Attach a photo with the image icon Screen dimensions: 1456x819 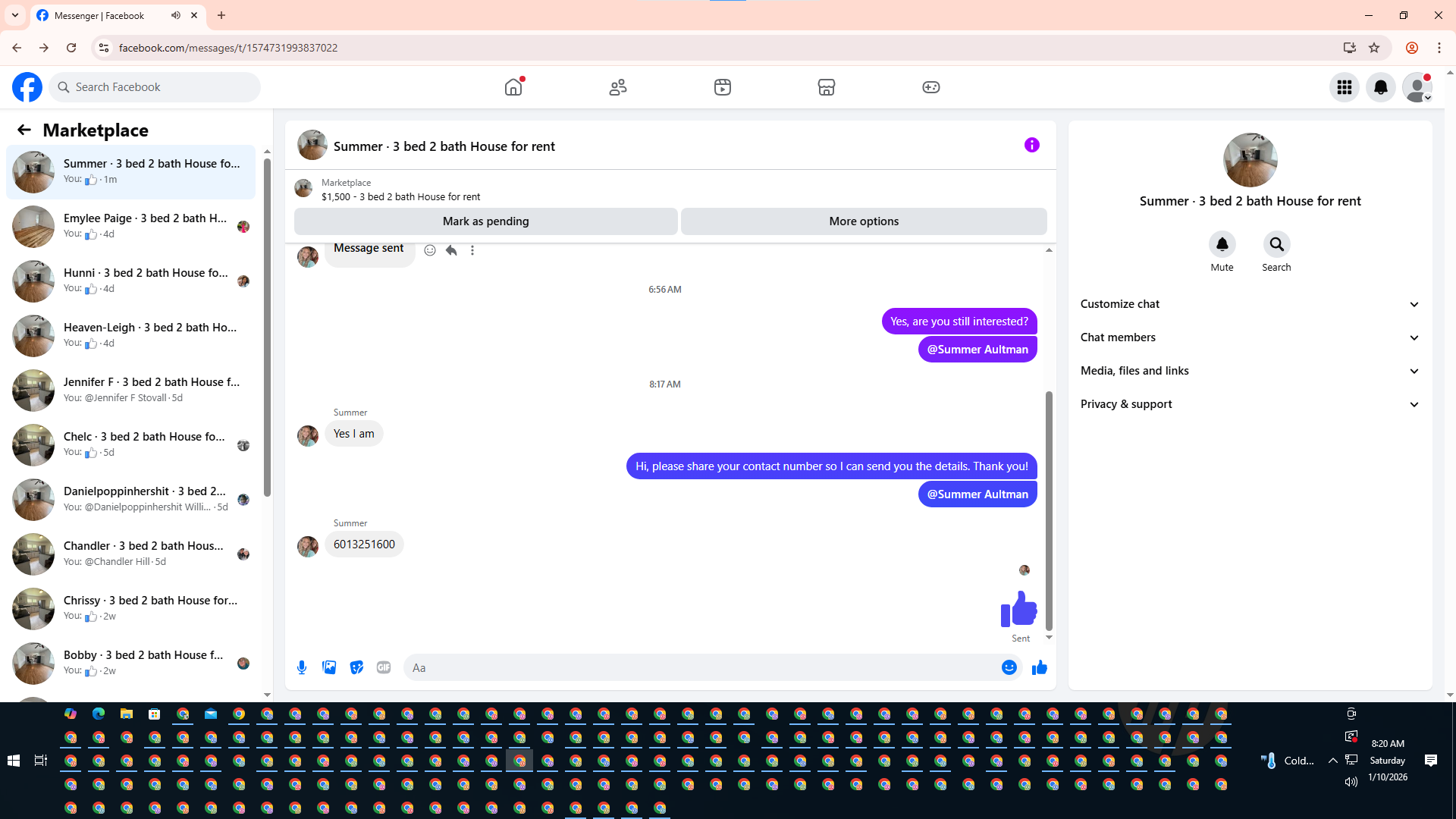pos(329,667)
